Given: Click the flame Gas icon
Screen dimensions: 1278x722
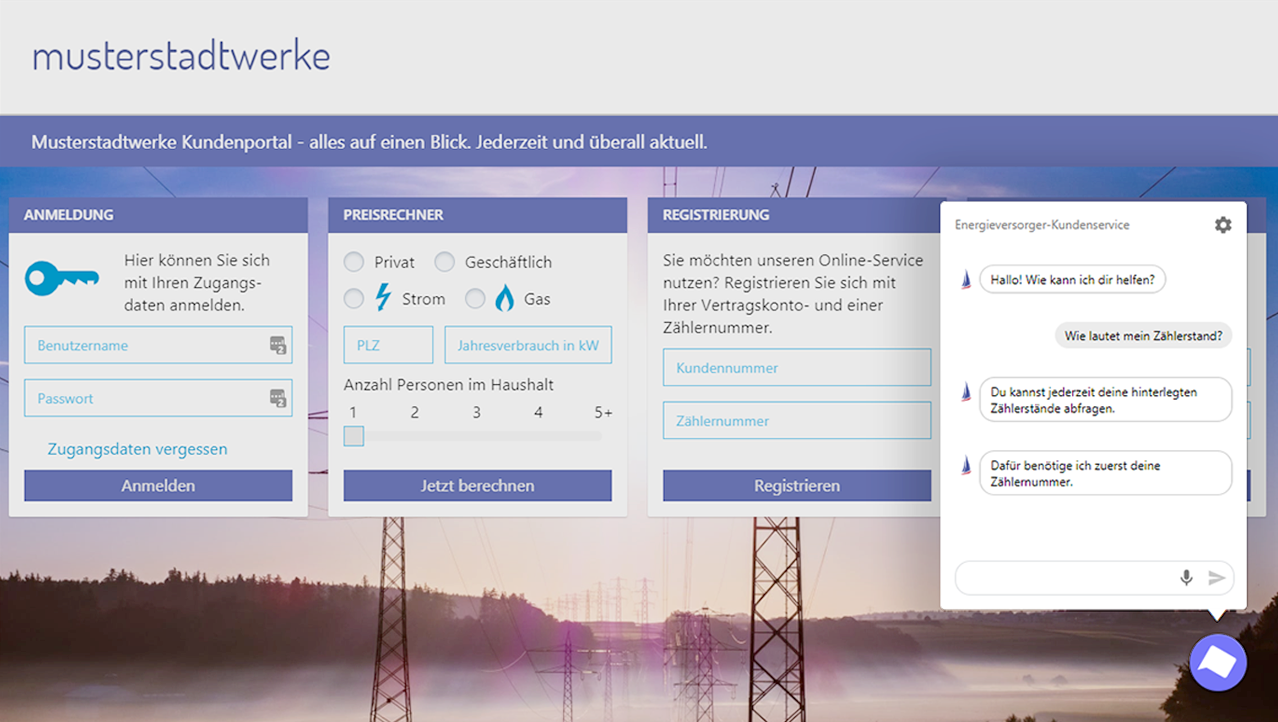Looking at the screenshot, I should (x=505, y=298).
